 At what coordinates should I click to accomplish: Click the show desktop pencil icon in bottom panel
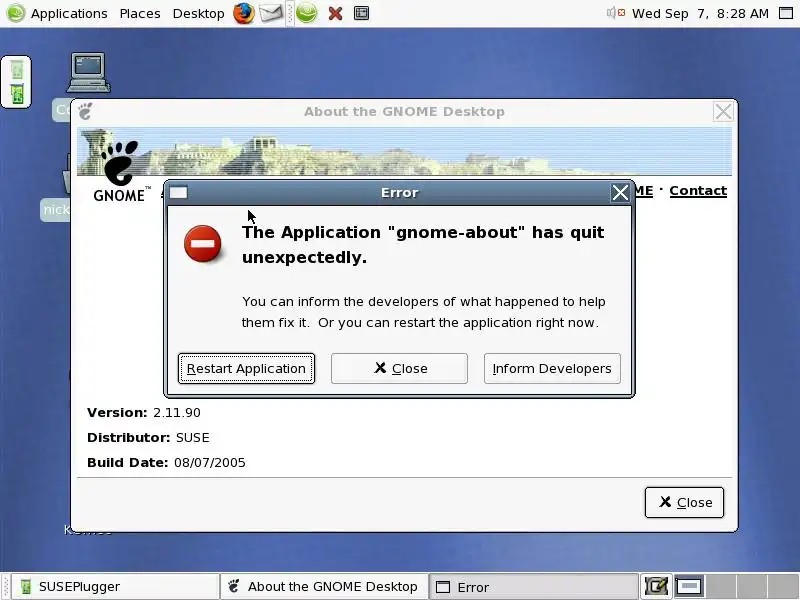(x=656, y=587)
